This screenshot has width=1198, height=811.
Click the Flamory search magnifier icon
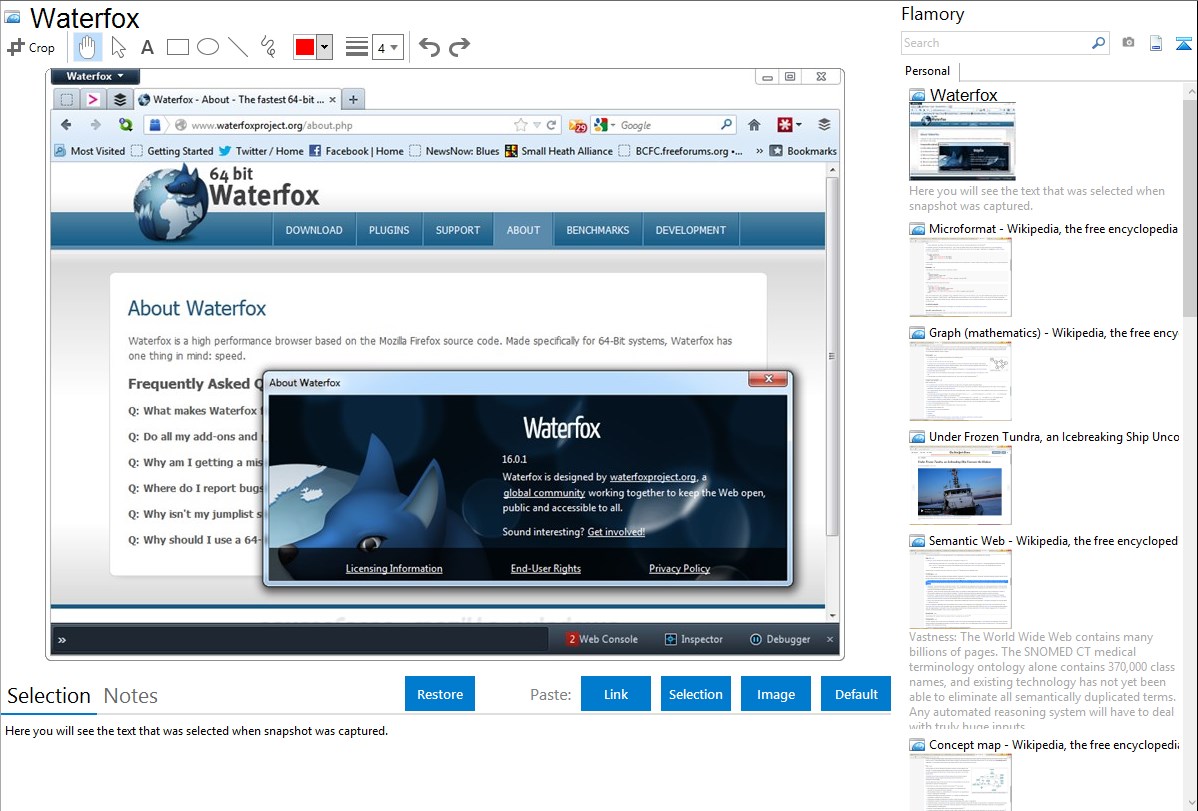tap(1098, 43)
